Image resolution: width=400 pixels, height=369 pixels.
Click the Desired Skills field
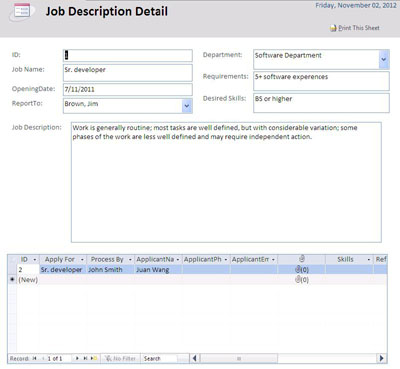point(321,103)
